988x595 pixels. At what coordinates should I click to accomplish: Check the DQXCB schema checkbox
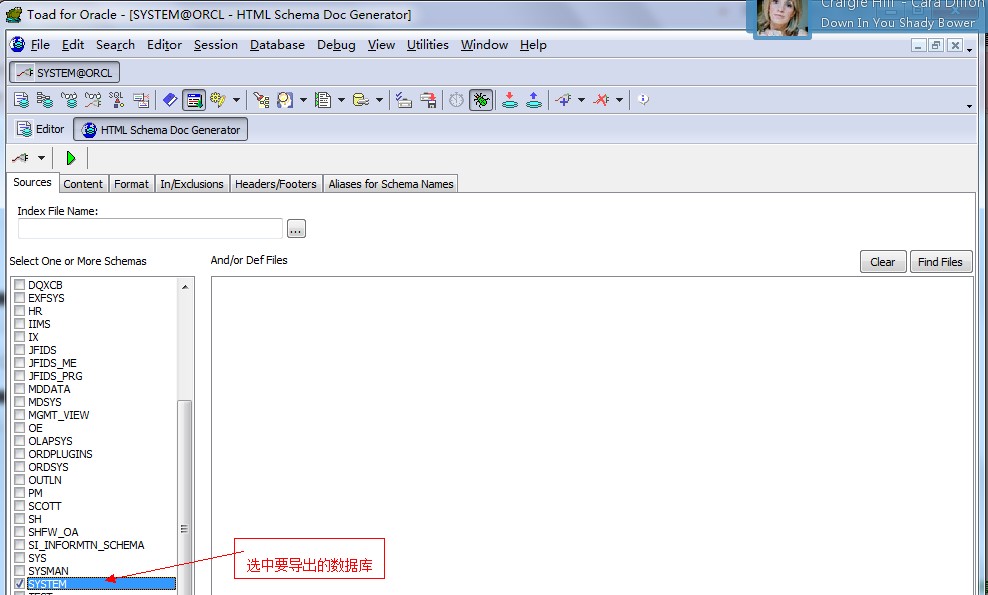[20, 285]
